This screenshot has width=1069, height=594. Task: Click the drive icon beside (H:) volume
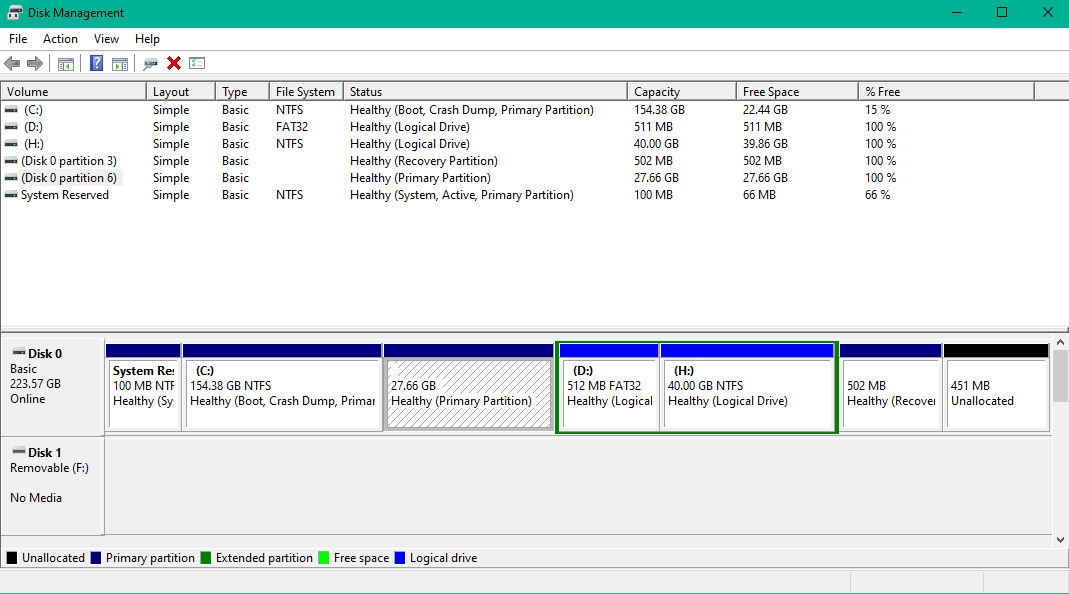(11, 143)
